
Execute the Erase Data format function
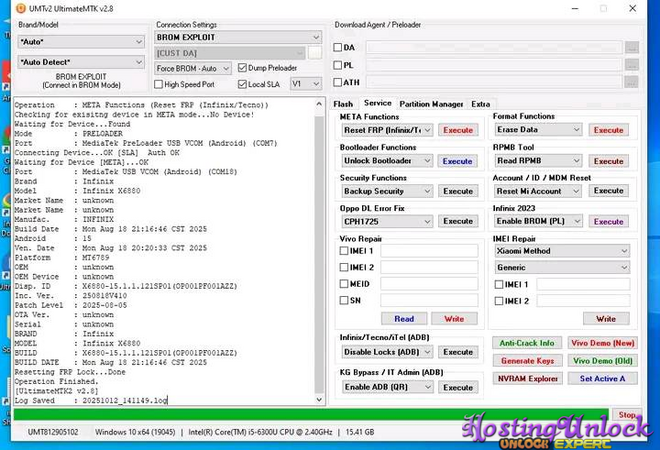pyautogui.click(x=608, y=130)
